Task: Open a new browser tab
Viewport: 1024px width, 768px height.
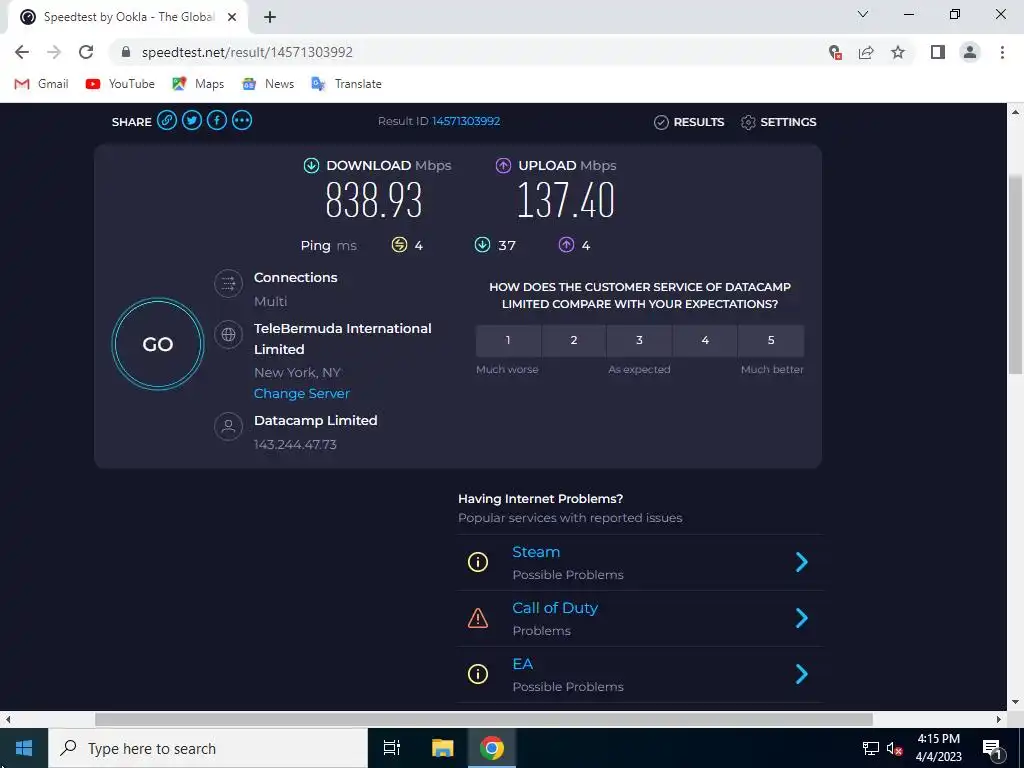Action: tap(270, 18)
